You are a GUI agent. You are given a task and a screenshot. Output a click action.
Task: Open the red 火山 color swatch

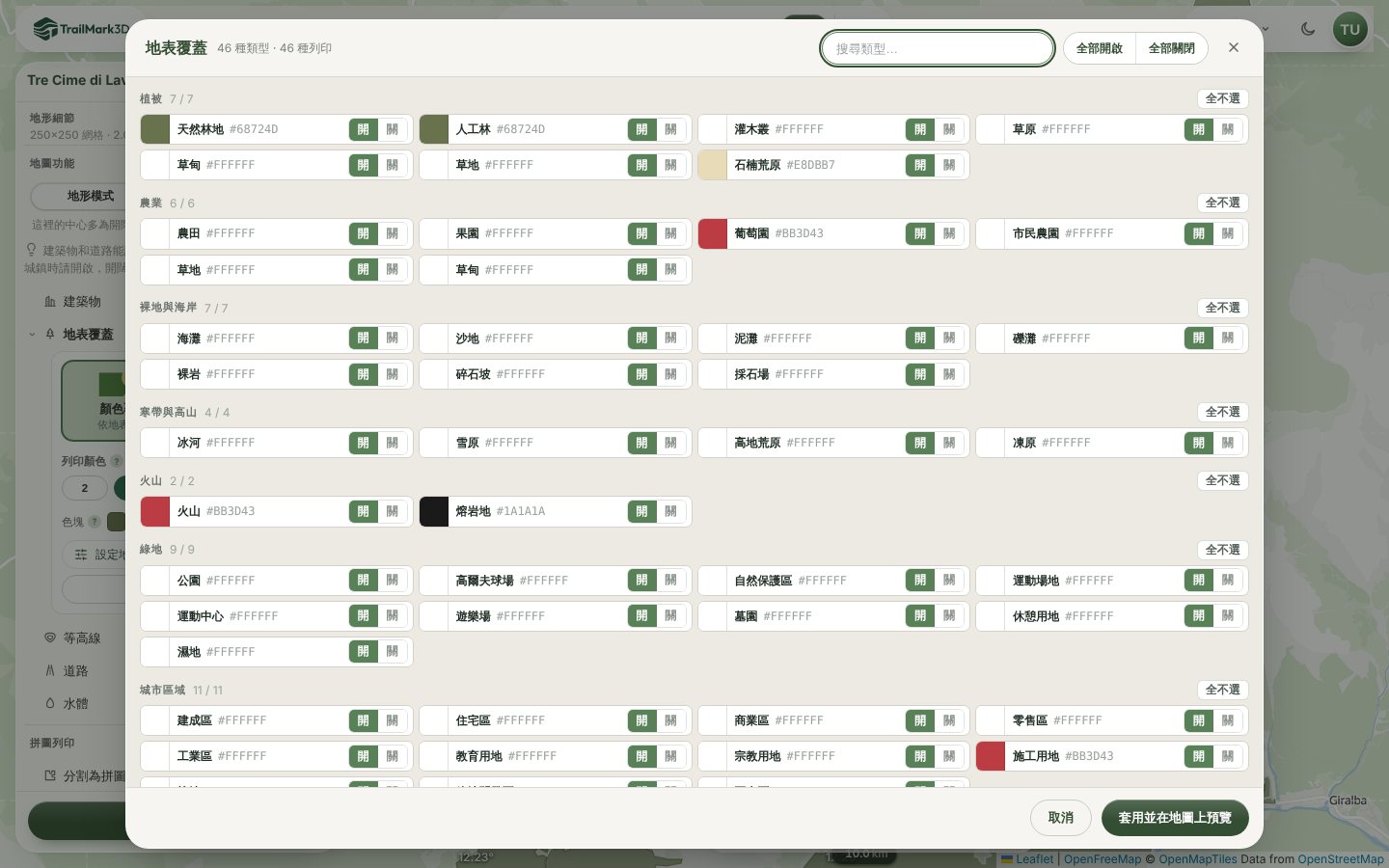tap(155, 511)
